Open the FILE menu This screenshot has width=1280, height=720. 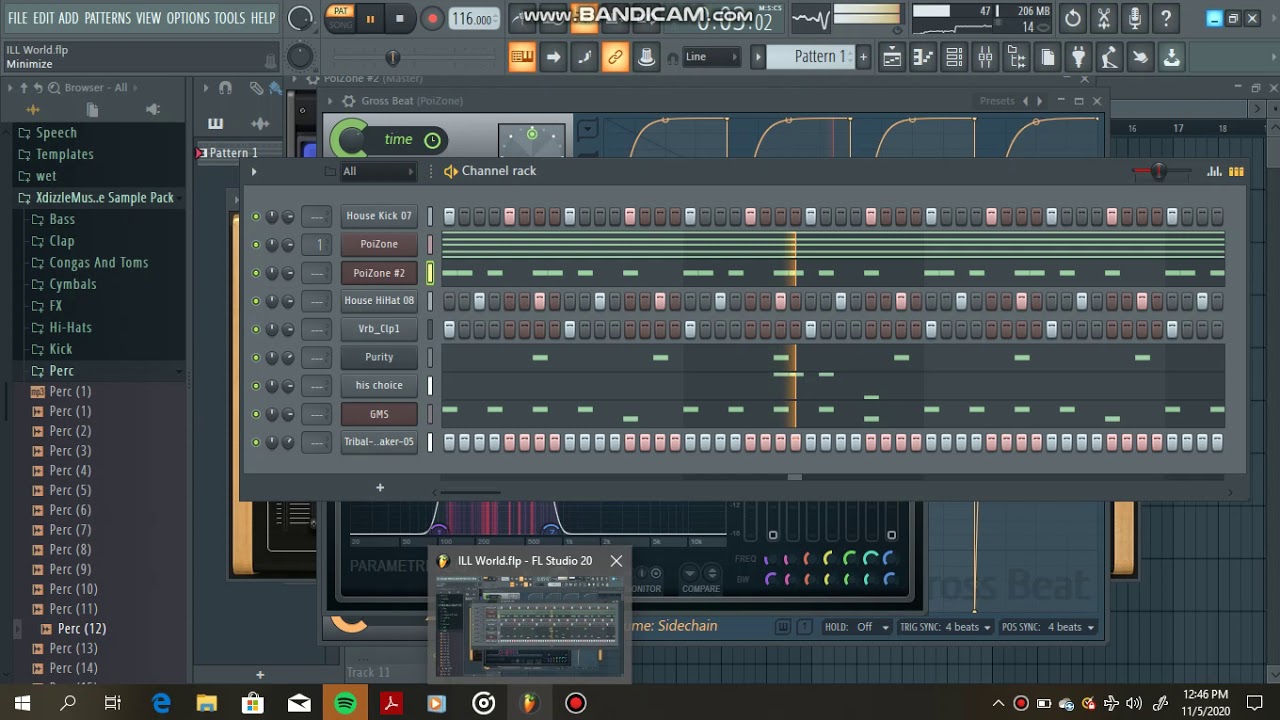[18, 18]
